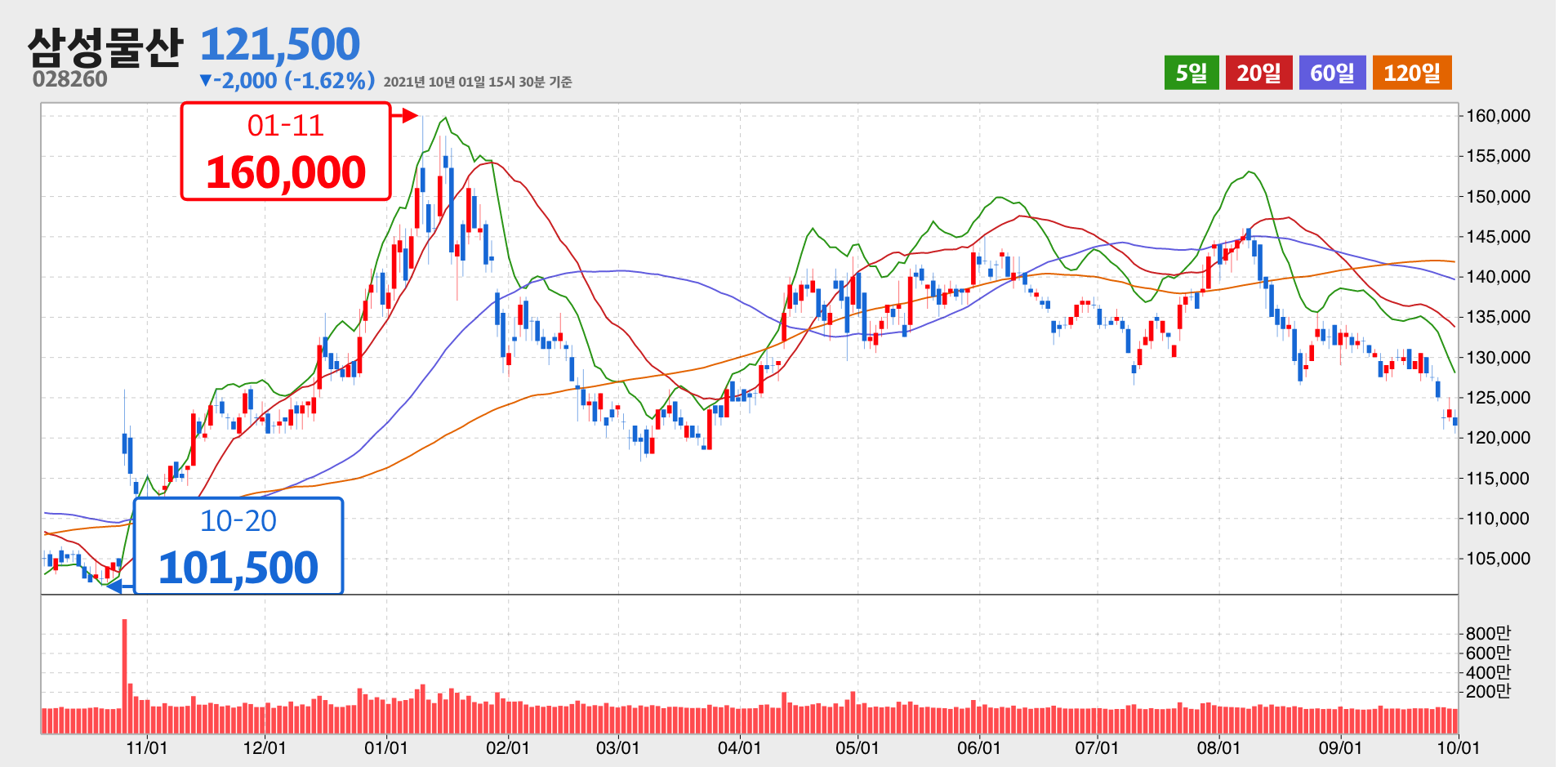Click the 01/01 date axis label
The height and width of the screenshot is (767, 1568).
[385, 747]
